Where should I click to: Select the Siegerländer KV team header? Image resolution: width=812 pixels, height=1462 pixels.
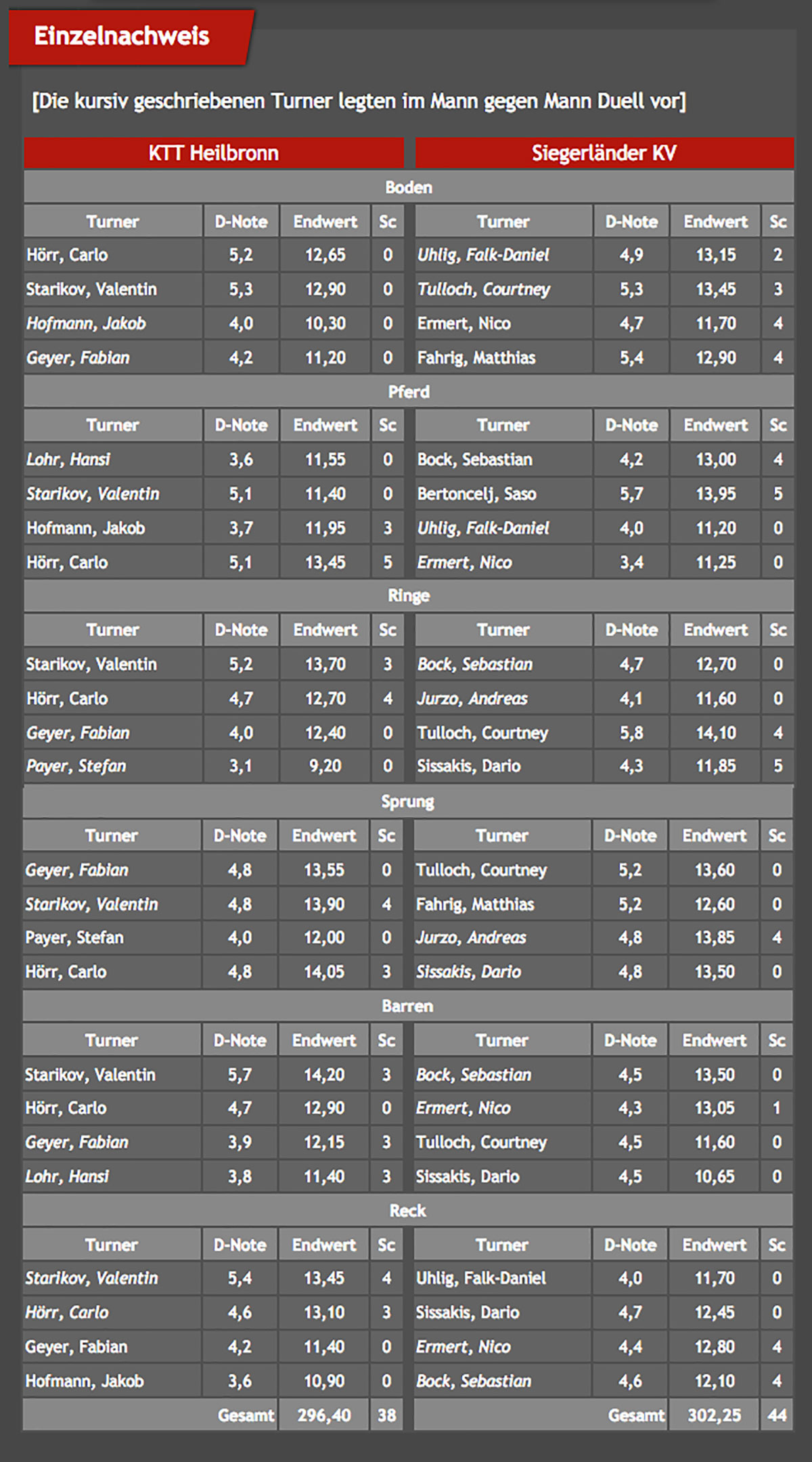pos(604,153)
